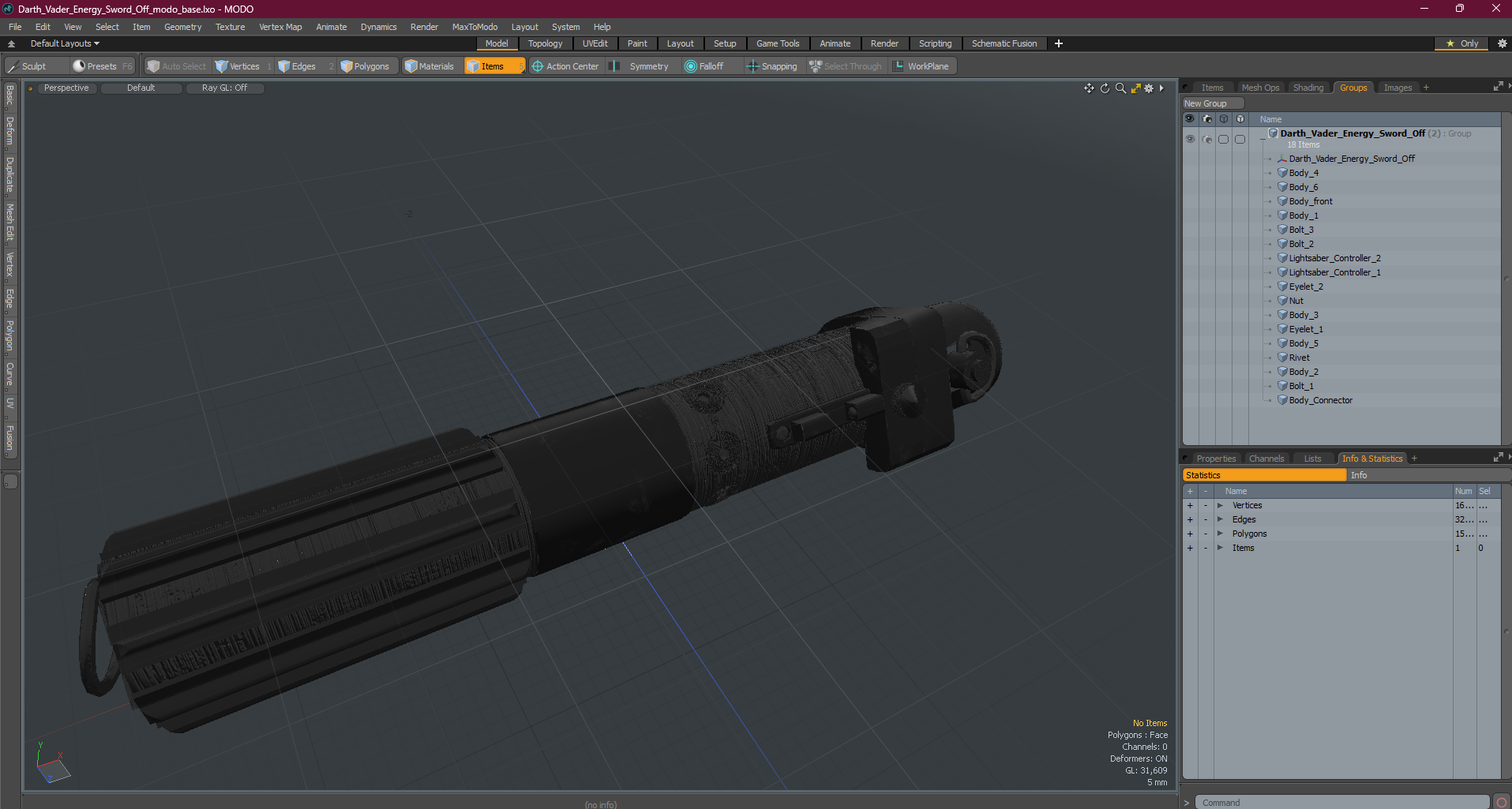The image size is (1512, 809).
Task: Expand the Groups panel to full size
Action: tap(1498, 87)
